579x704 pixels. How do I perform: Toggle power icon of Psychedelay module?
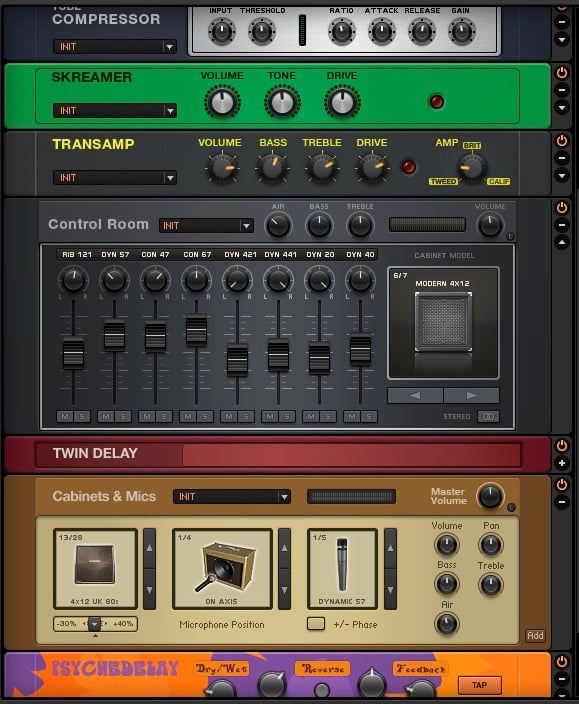point(561,661)
